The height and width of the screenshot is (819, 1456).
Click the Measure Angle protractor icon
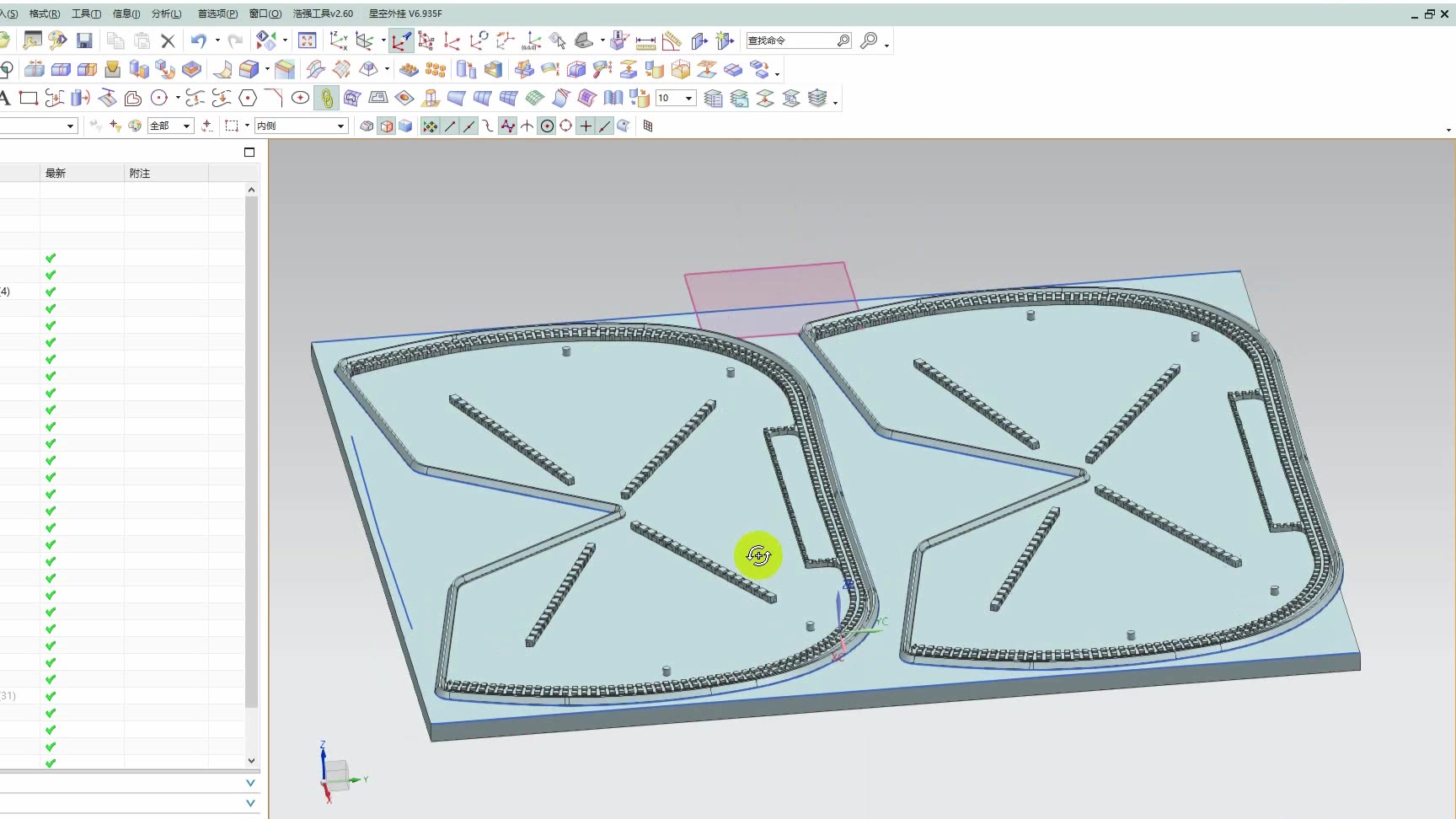coord(672,40)
